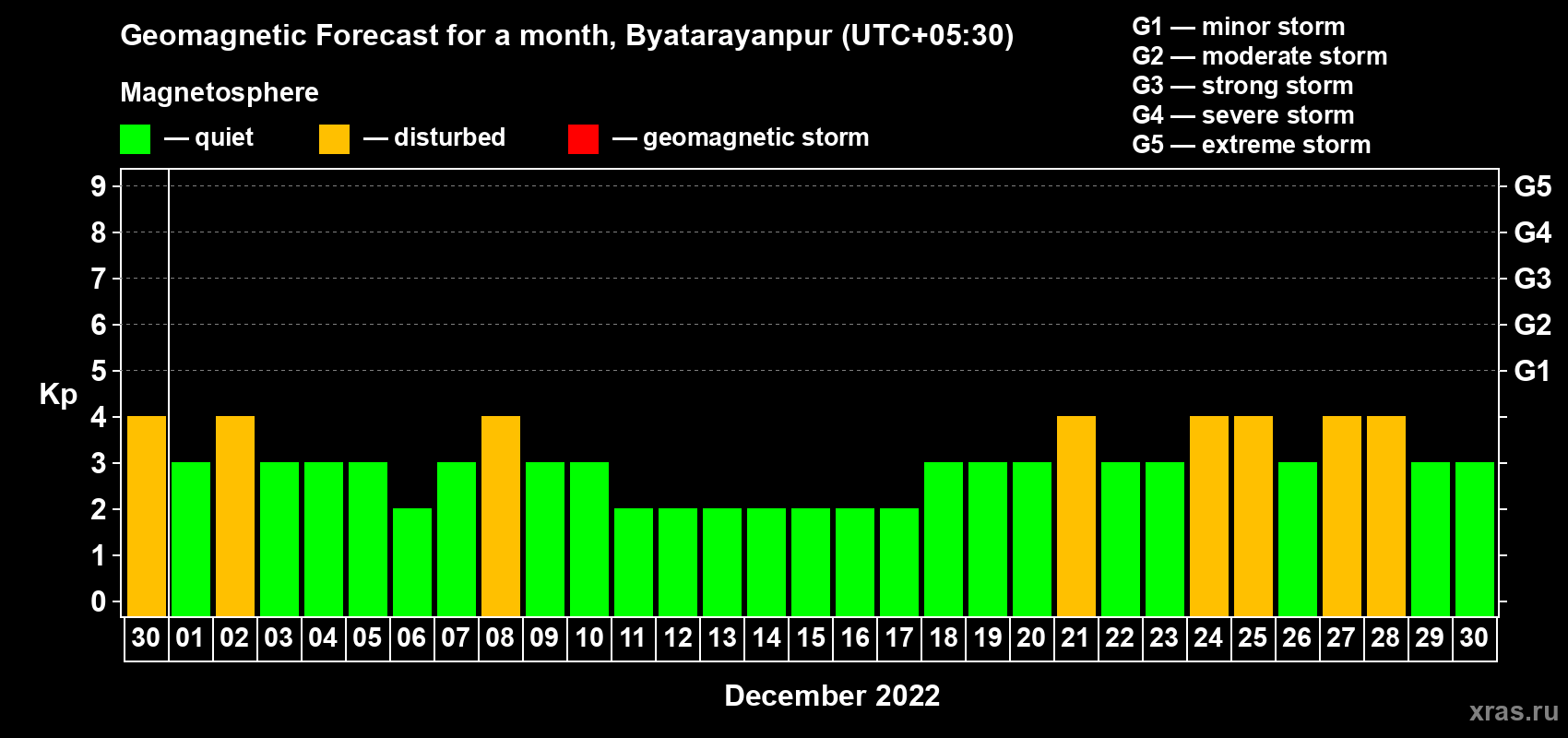Viewport: 1568px width, 738px height.
Task: Click the December 2022 month label
Action: pyautogui.click(x=832, y=696)
